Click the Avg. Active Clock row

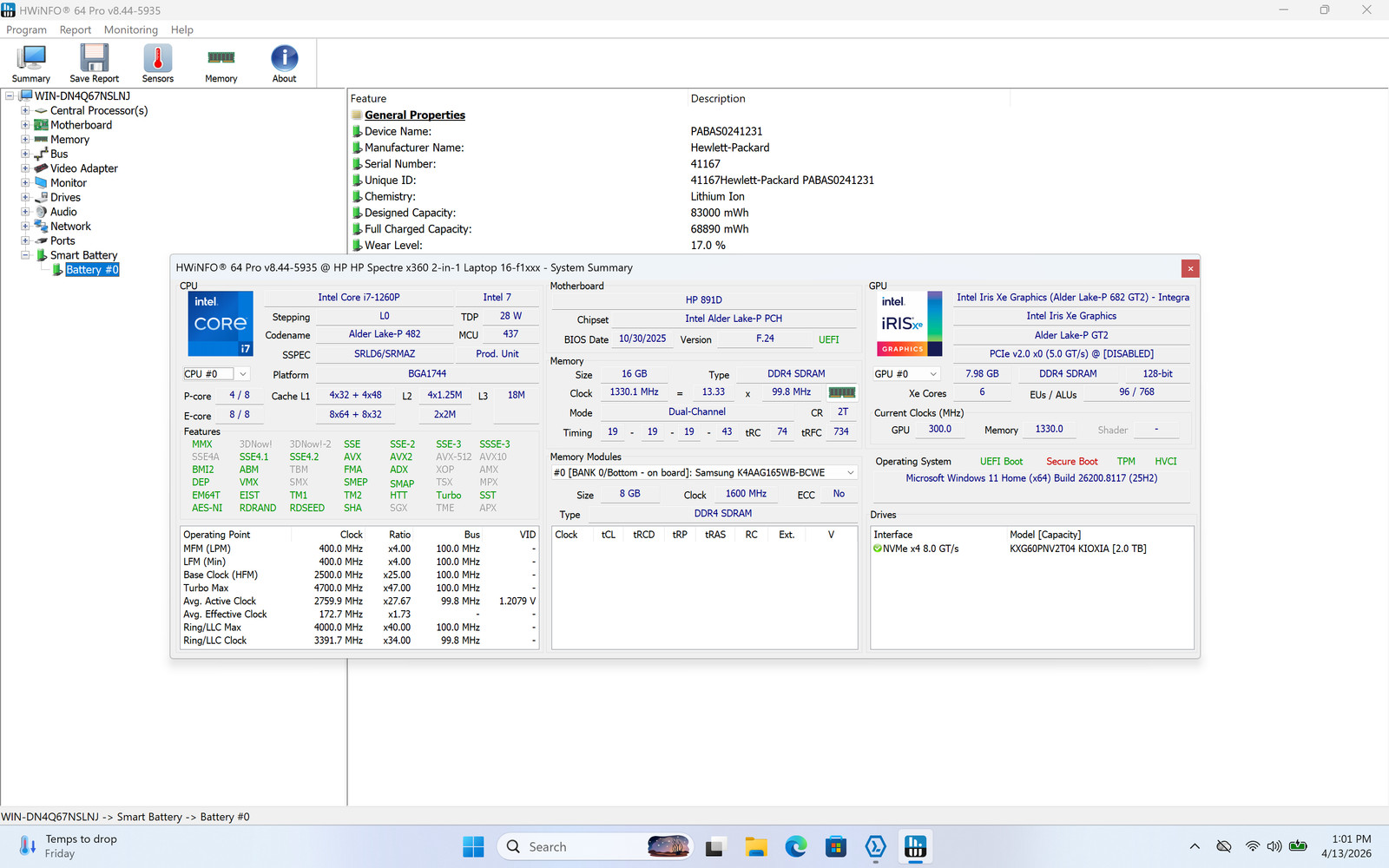pos(359,602)
